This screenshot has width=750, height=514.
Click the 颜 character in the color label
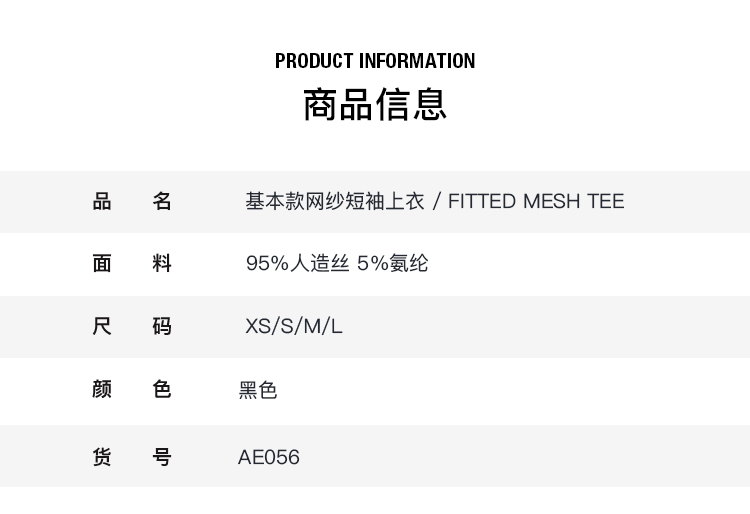point(102,389)
